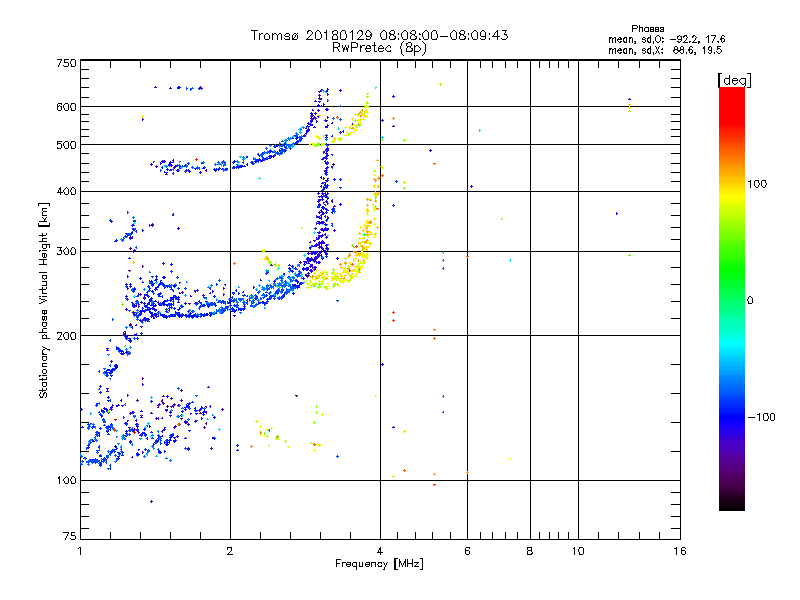Click the x-axis tick label '16'
Image resolution: width=800 pixels, height=600 pixels.
[x=680, y=551]
